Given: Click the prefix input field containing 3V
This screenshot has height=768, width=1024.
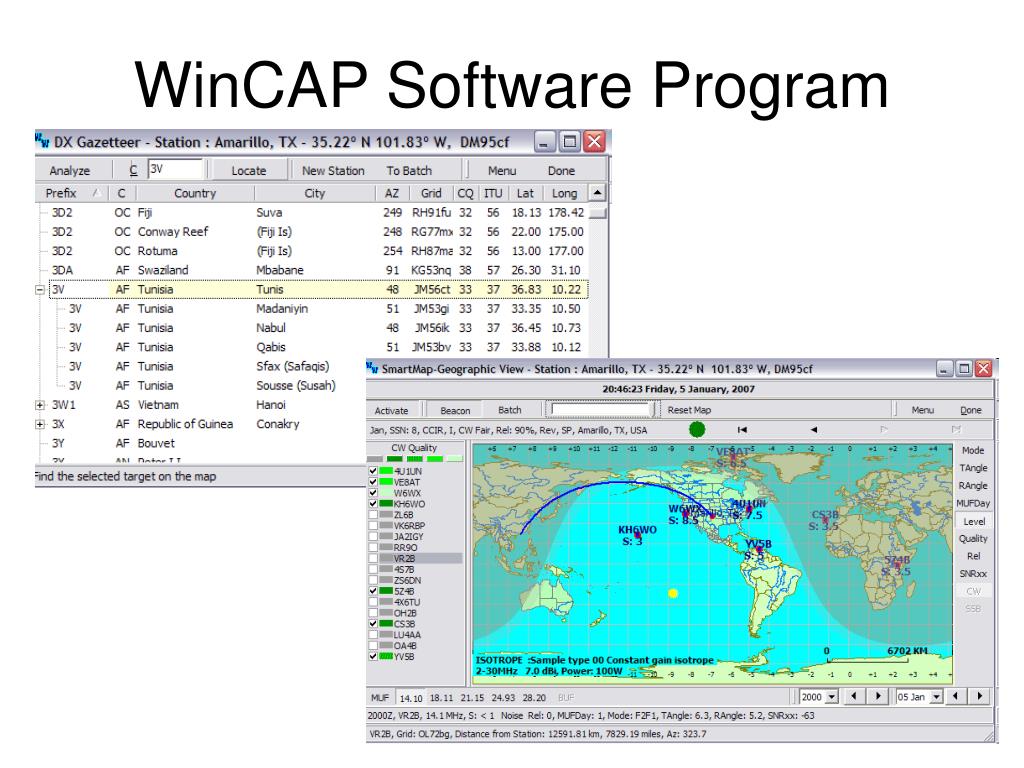Looking at the screenshot, I should pyautogui.click(x=175, y=169).
